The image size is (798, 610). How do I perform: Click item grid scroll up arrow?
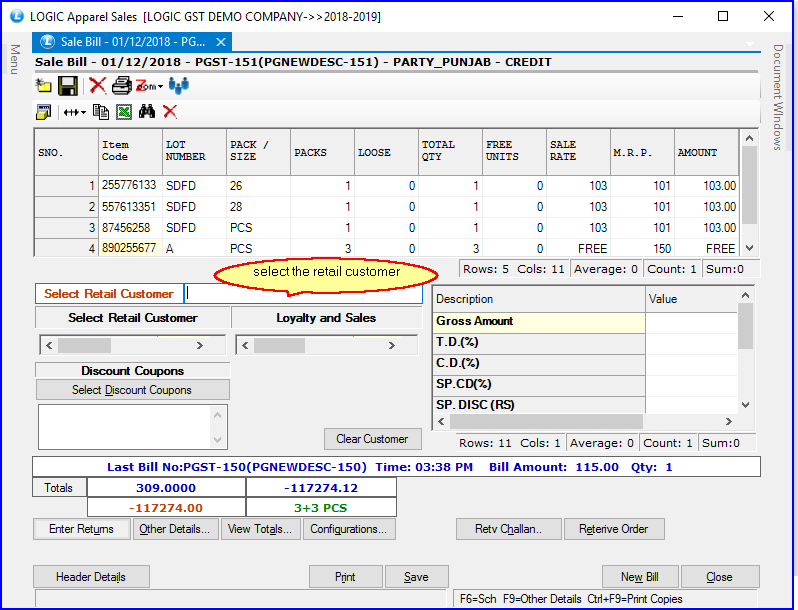(x=749, y=138)
